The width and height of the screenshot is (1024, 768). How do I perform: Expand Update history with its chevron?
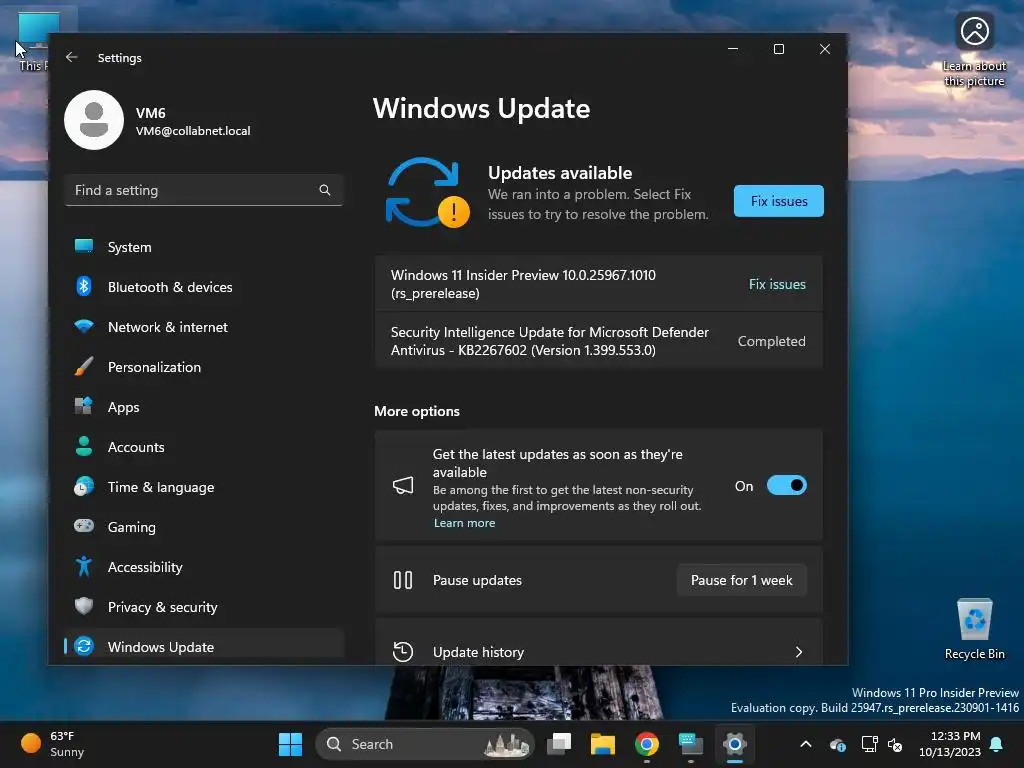coord(799,652)
